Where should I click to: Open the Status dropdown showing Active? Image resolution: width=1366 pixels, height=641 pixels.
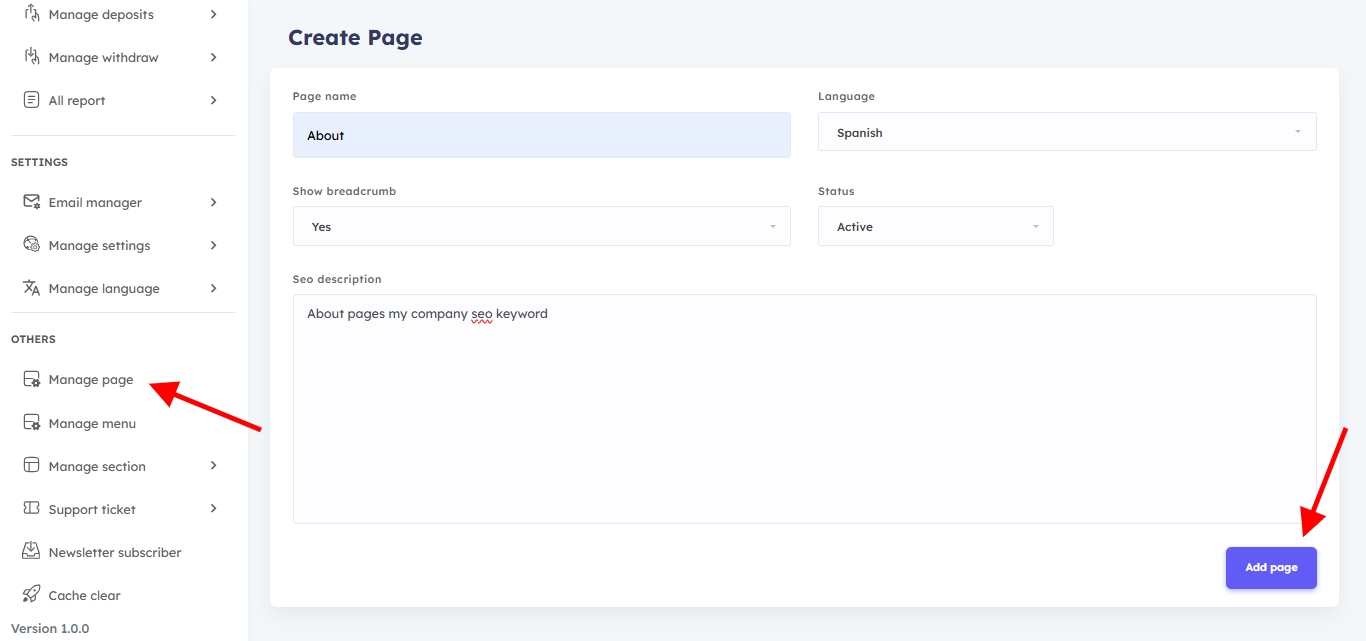coord(935,227)
